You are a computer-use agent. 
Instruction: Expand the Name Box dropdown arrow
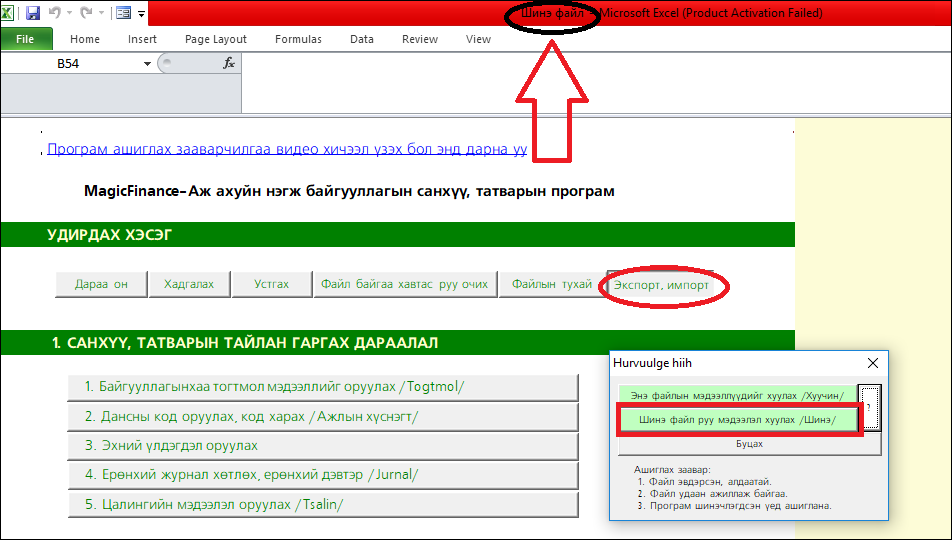(x=148, y=63)
